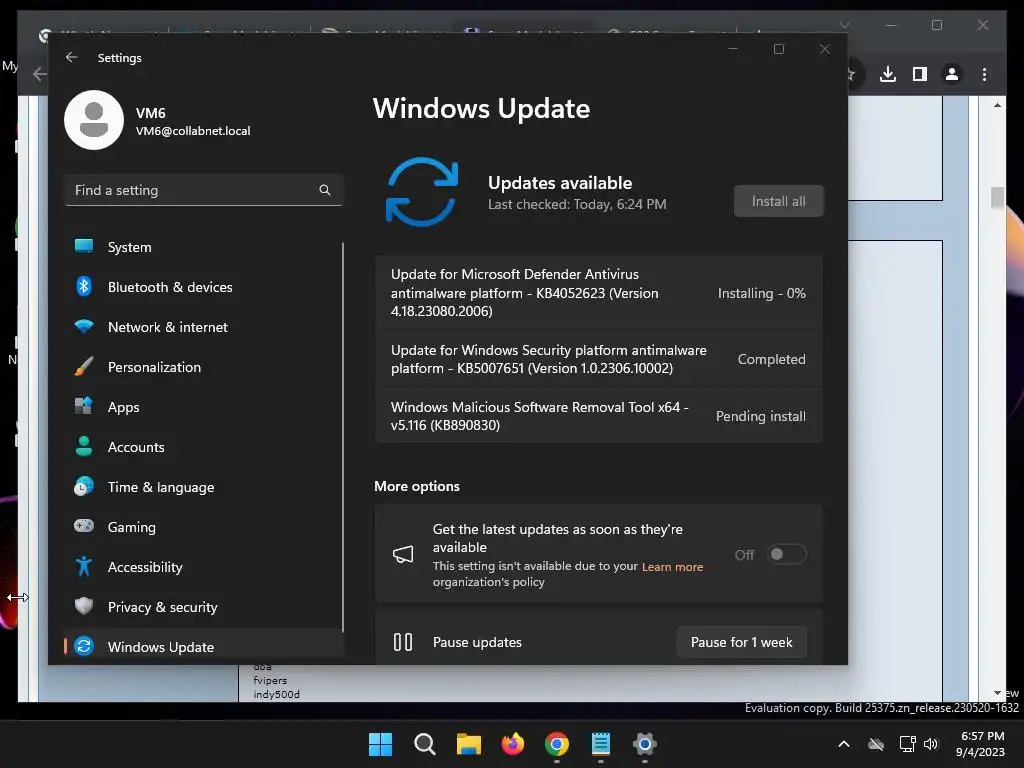Click the Settings back arrow
The height and width of the screenshot is (768, 1024).
click(x=72, y=57)
